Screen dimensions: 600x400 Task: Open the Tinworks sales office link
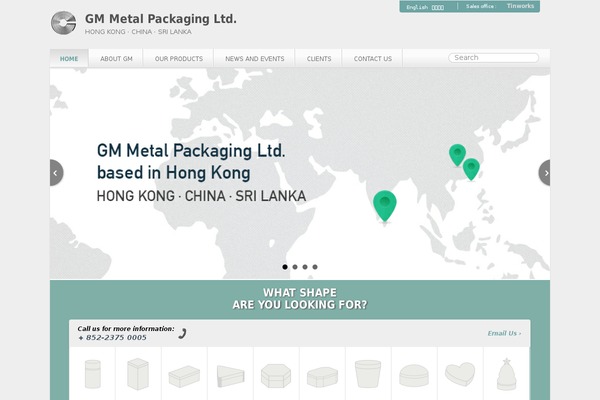click(x=520, y=6)
